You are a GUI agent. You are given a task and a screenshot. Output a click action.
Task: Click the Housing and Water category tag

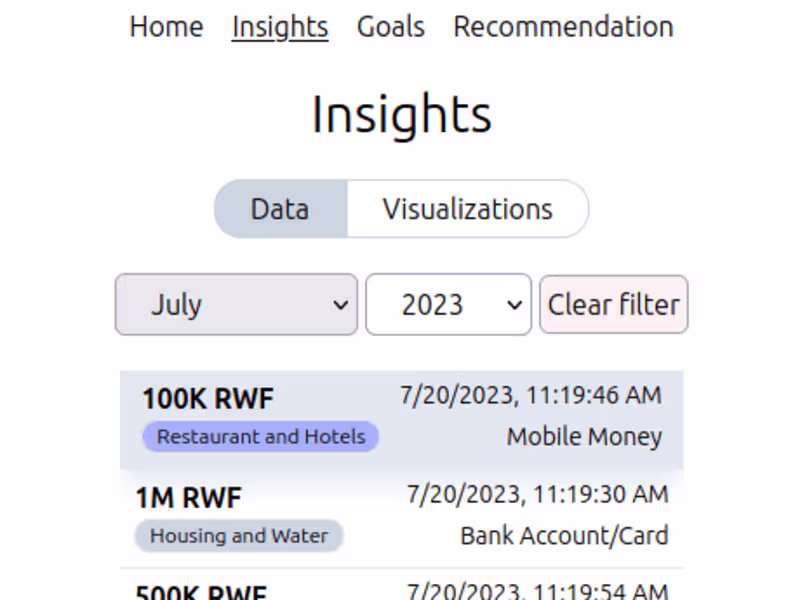239,536
